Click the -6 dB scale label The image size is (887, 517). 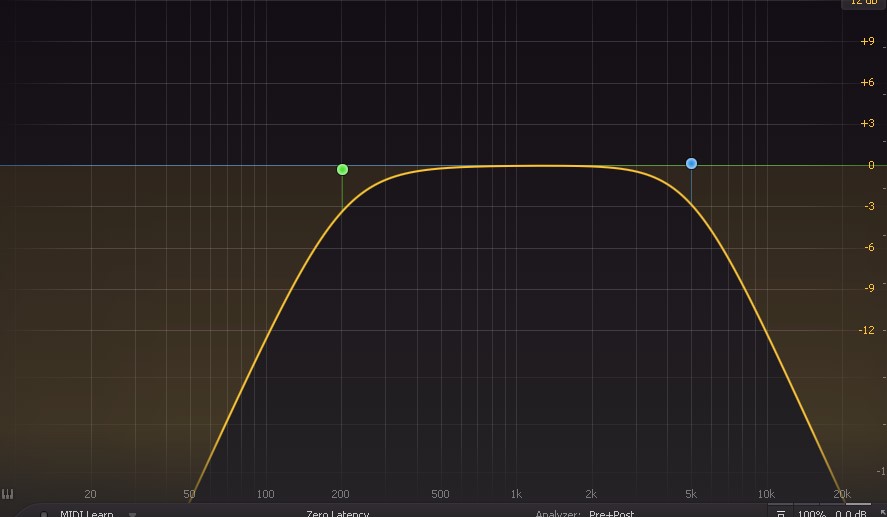[869, 247]
